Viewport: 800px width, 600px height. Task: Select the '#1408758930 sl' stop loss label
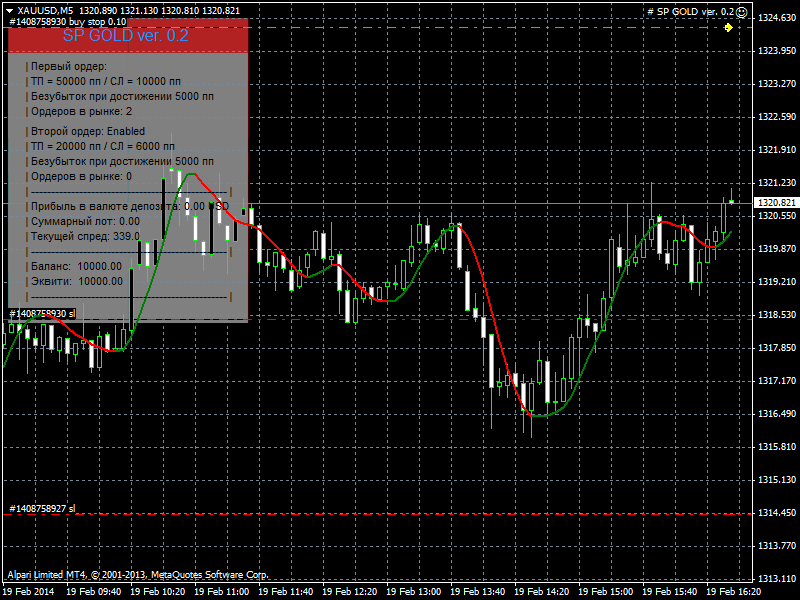(x=42, y=313)
